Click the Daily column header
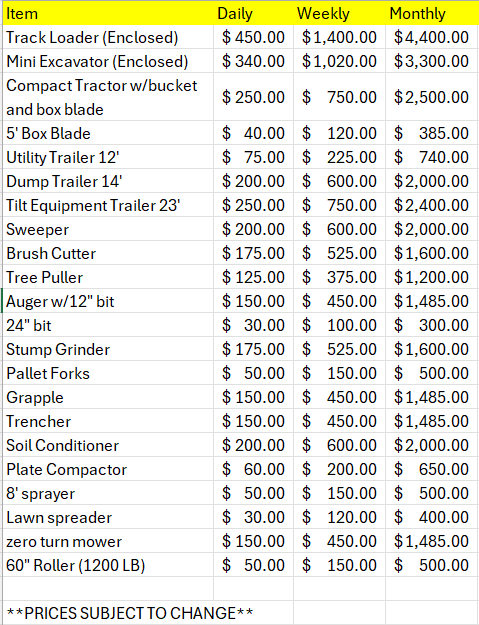479x625 pixels. coord(253,14)
